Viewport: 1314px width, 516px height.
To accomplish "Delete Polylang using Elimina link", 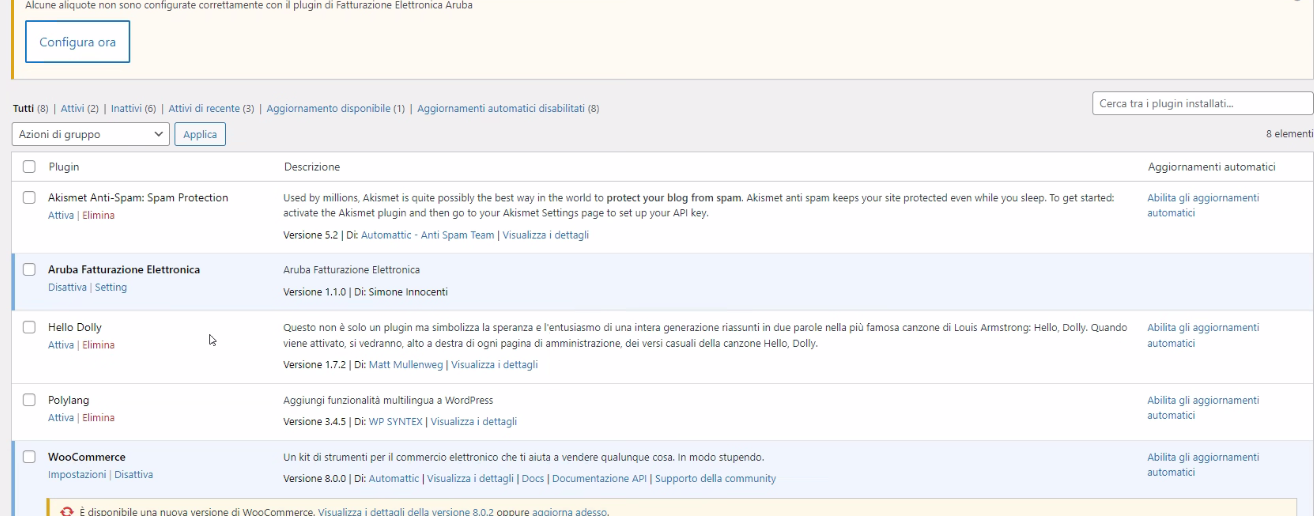I will click(98, 418).
